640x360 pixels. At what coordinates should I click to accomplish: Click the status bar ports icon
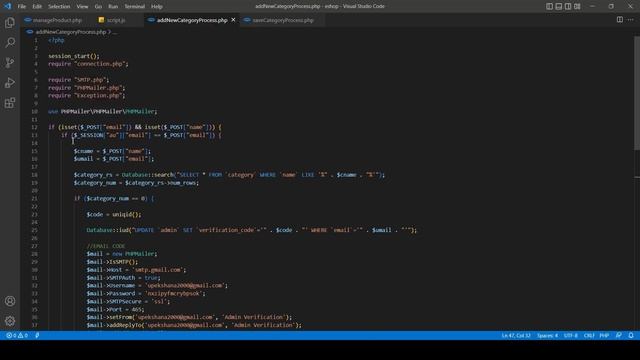pyautogui.click(x=37, y=336)
